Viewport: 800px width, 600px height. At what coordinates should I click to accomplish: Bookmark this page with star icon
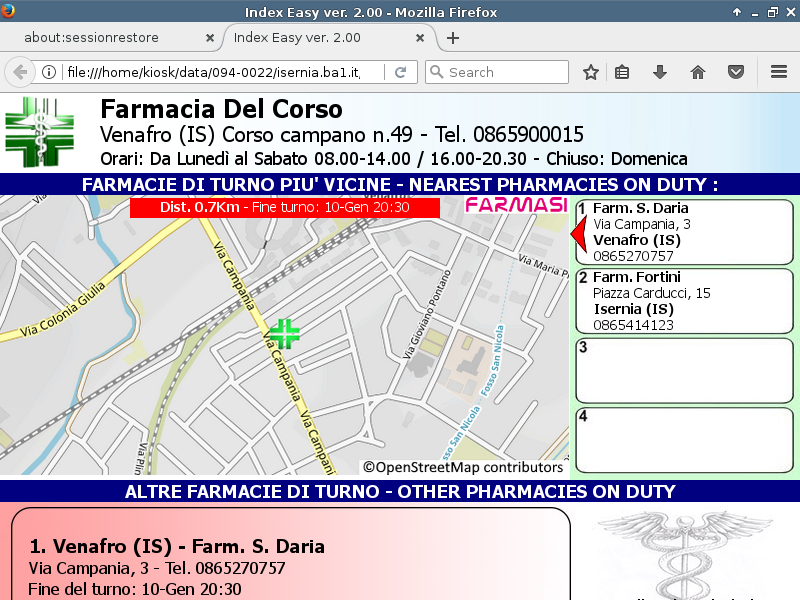tap(591, 72)
